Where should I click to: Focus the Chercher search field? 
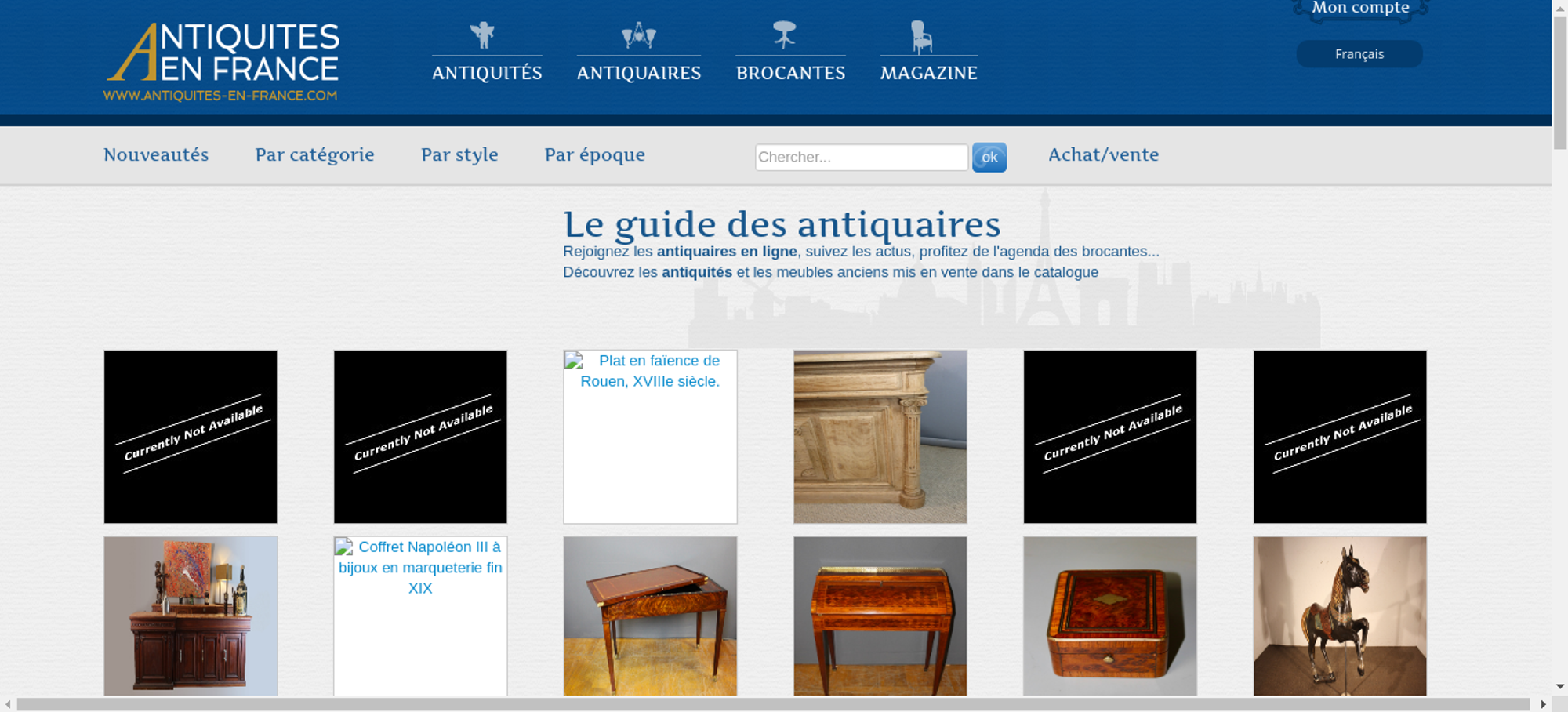(861, 158)
